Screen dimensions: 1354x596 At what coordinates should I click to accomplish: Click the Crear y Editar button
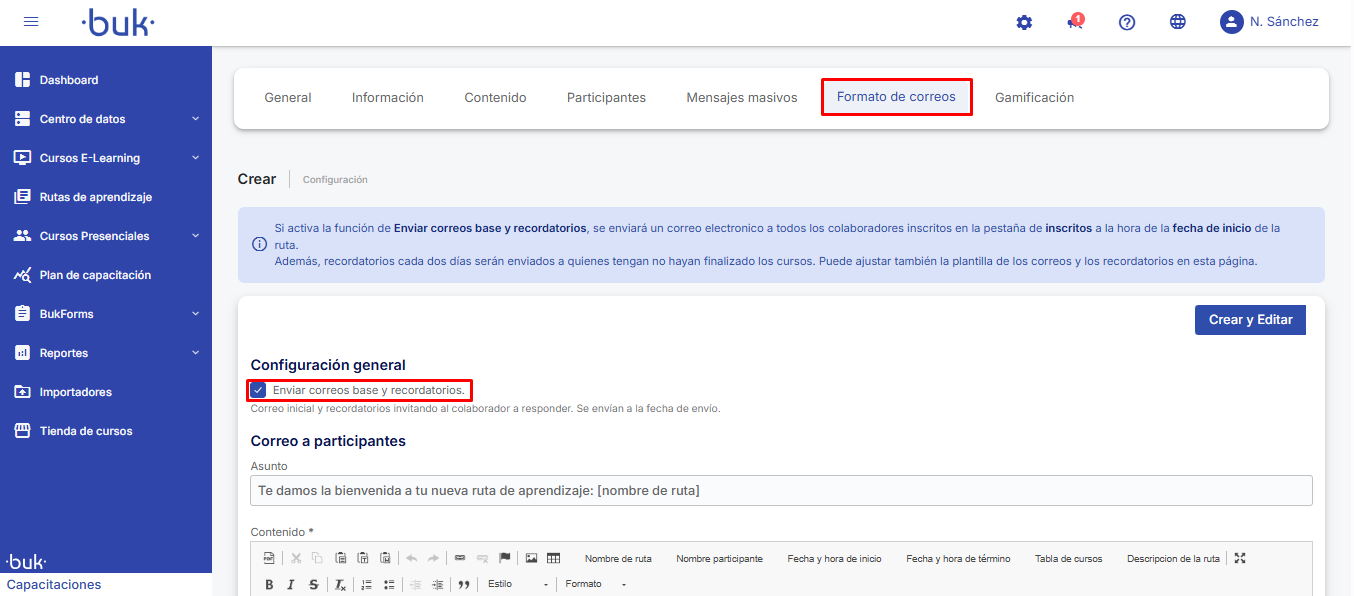[1250, 320]
